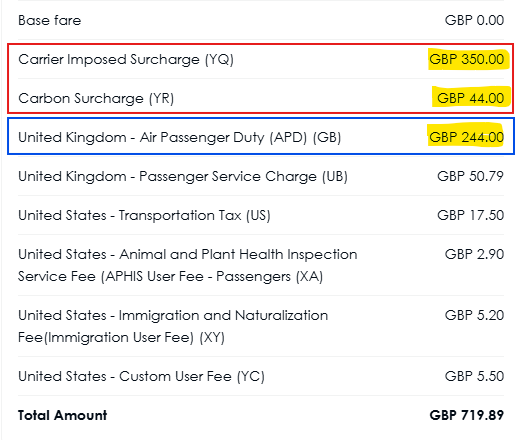Click highlighted GBP 350.00 amount
Viewport: 515px width, 440px height.
[x=467, y=59]
